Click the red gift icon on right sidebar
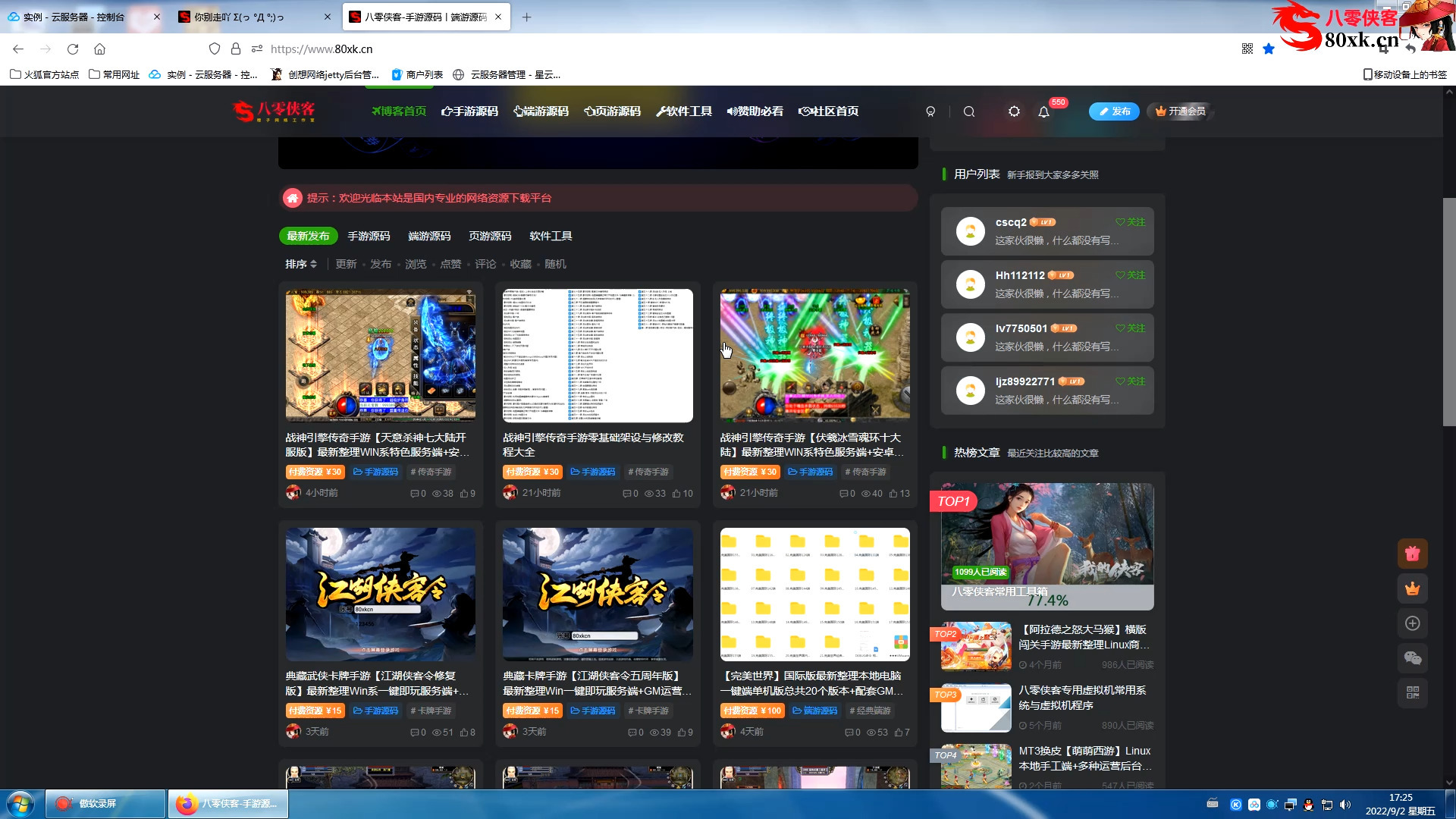The image size is (1456, 819). (x=1412, y=554)
